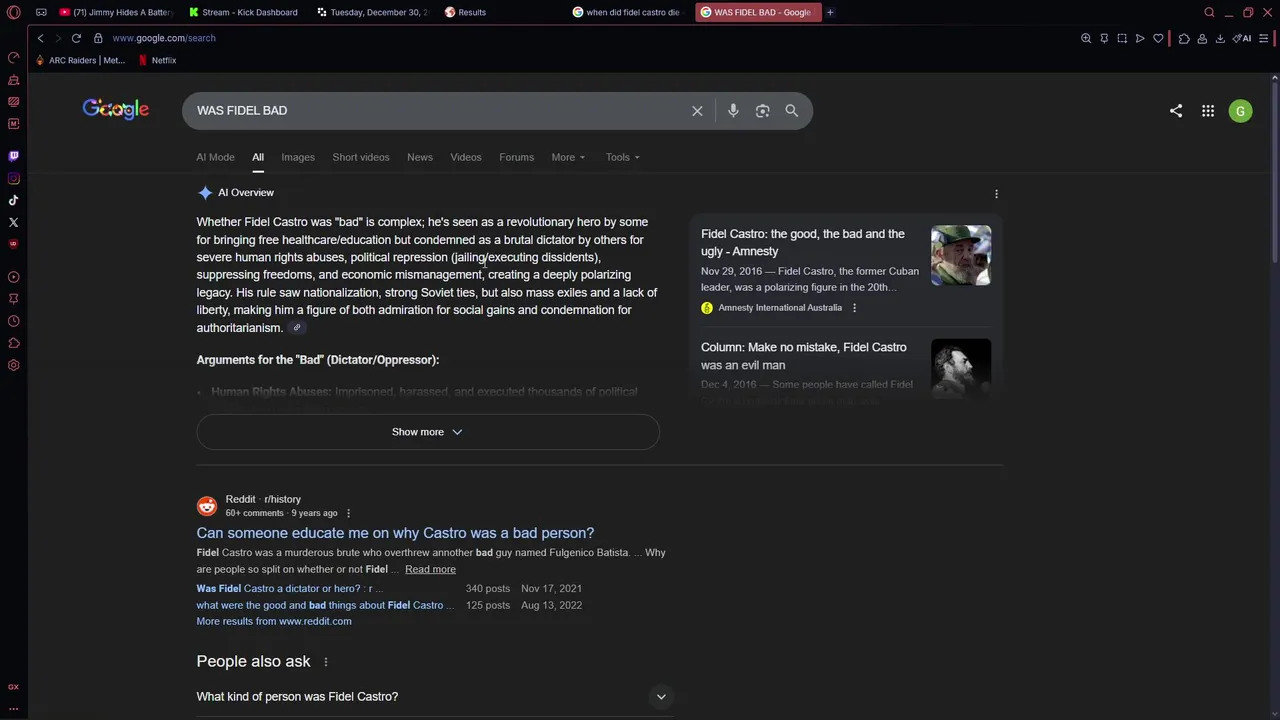The width and height of the screenshot is (1280, 720).
Task: Open AI Overview three-dot options
Action: coord(996,194)
